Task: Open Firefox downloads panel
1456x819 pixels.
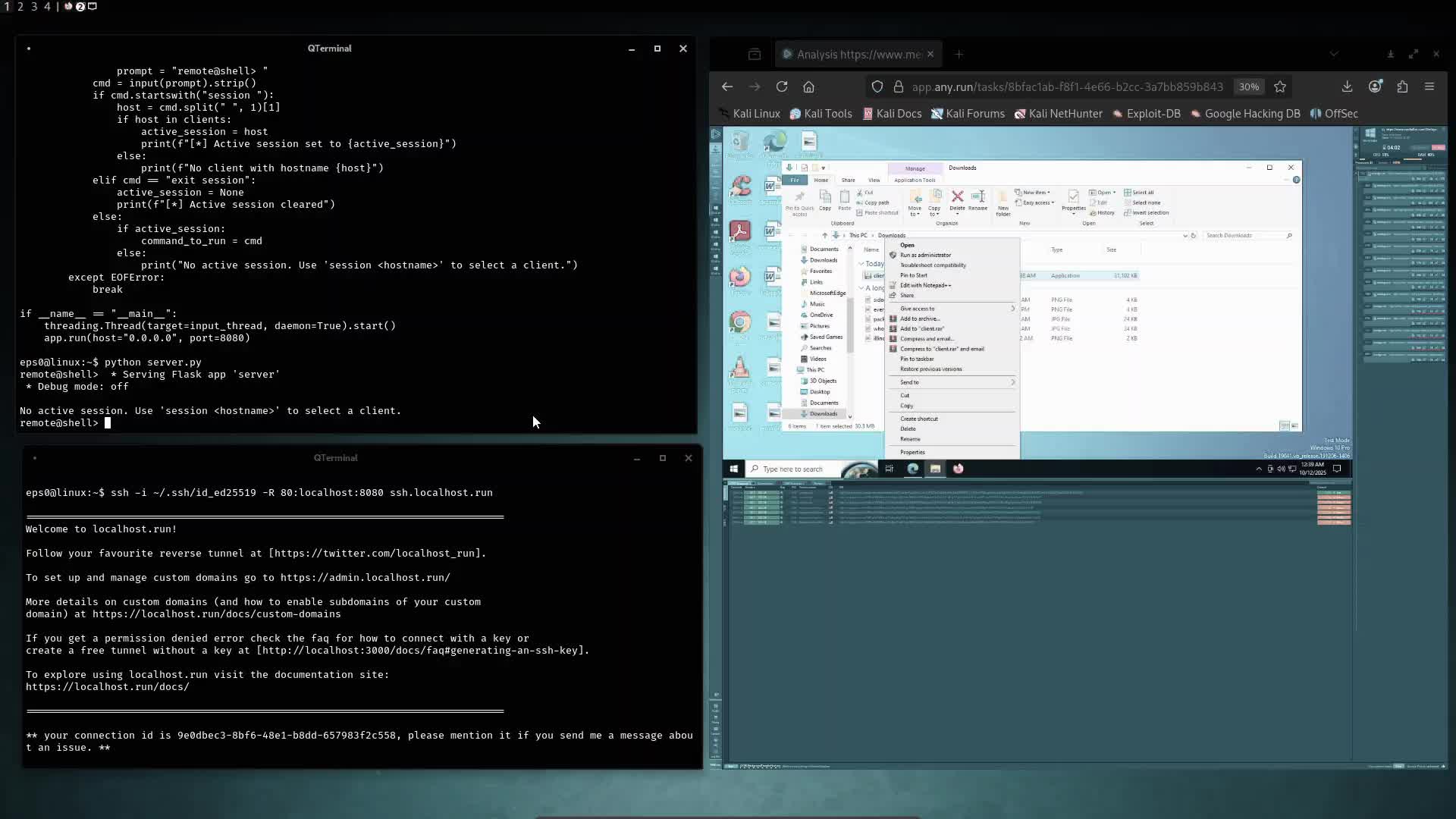Action: pyautogui.click(x=1347, y=86)
